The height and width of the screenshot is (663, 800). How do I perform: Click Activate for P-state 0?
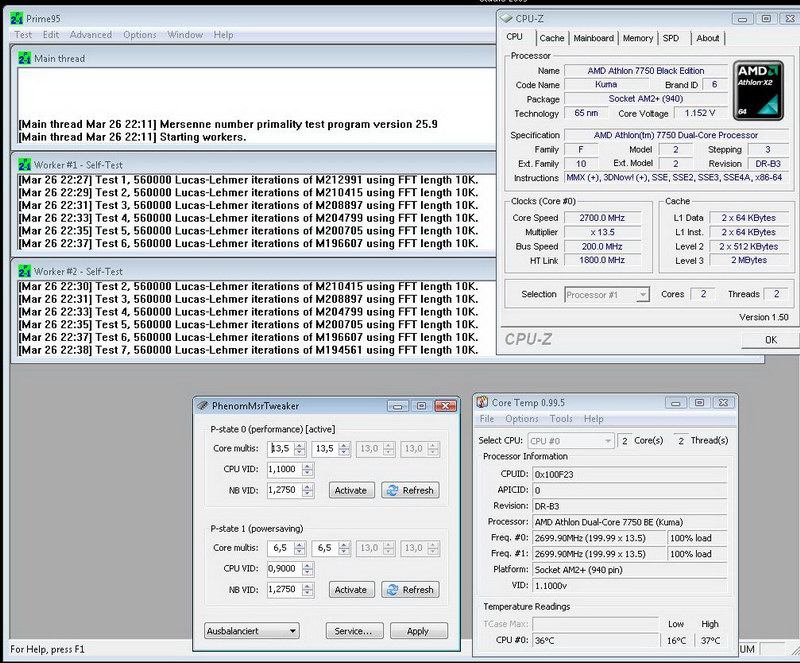[x=351, y=490]
